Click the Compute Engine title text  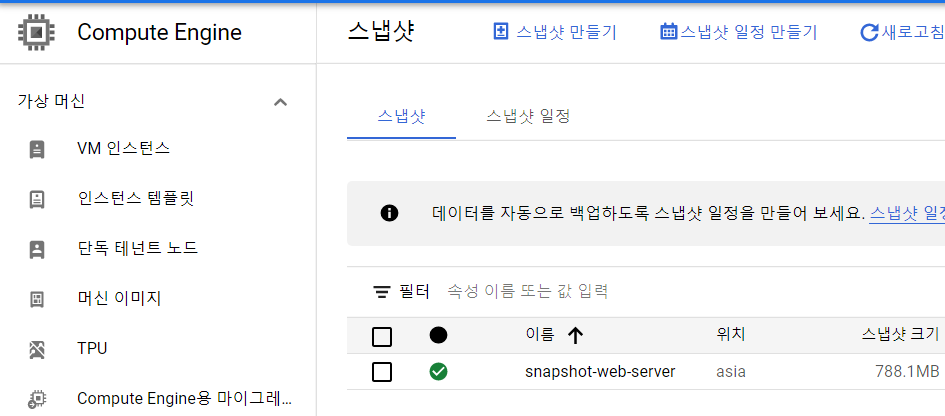point(160,32)
